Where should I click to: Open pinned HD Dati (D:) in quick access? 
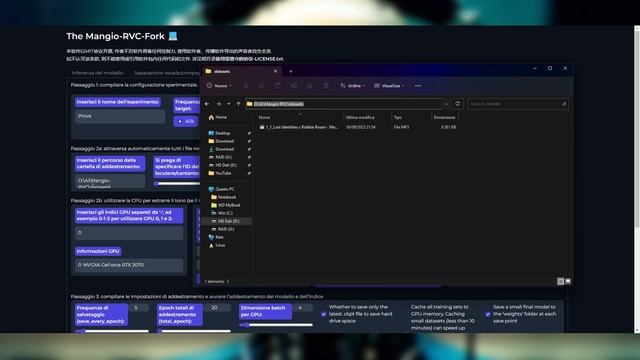point(222,165)
